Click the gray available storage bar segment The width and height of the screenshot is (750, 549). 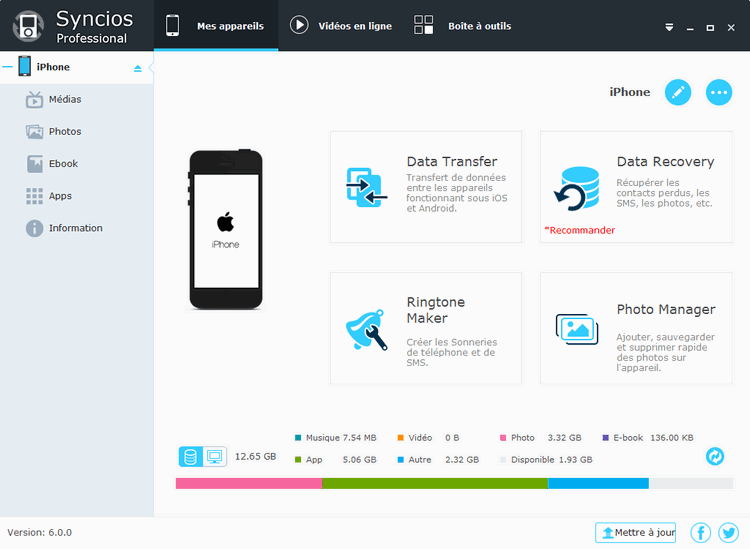point(691,483)
